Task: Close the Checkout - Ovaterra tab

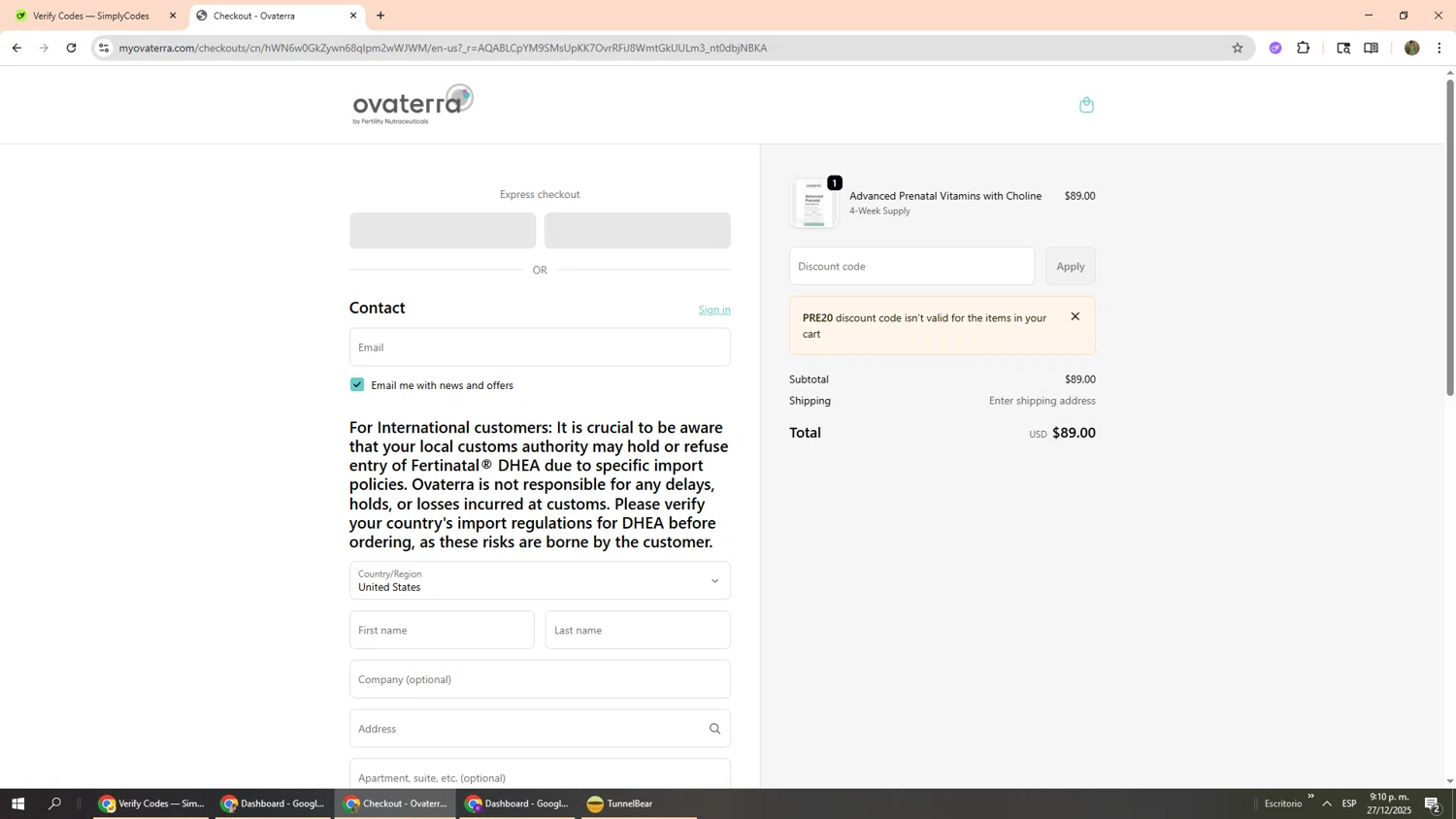Action: click(353, 16)
